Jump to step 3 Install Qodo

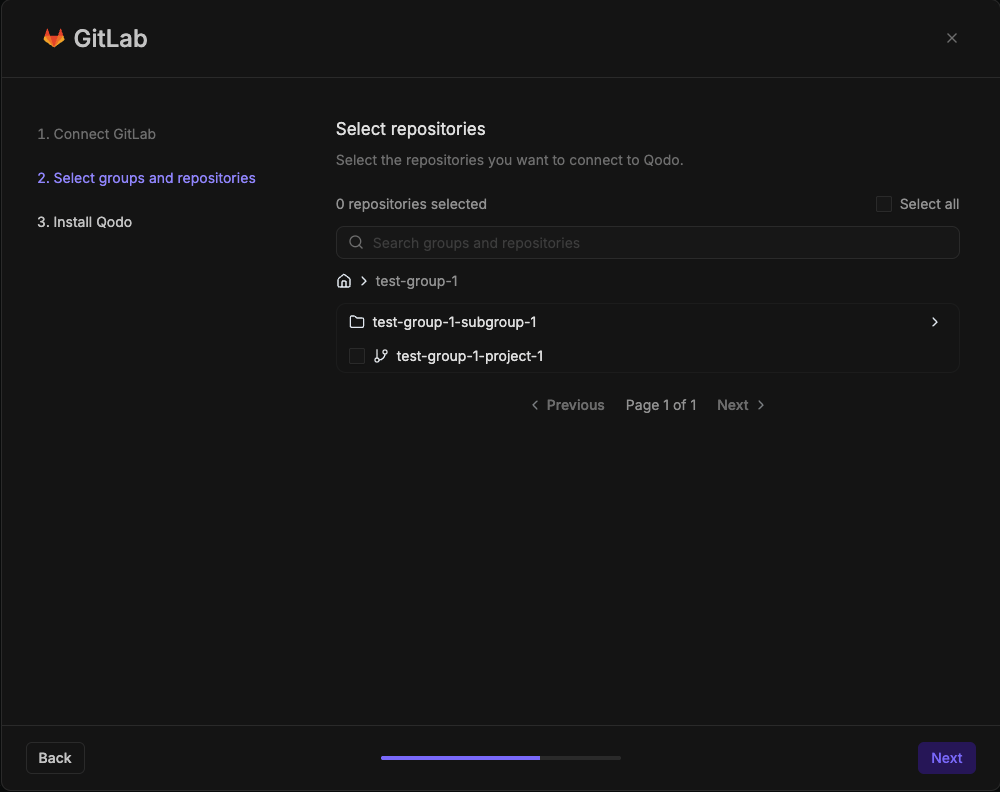(x=84, y=222)
